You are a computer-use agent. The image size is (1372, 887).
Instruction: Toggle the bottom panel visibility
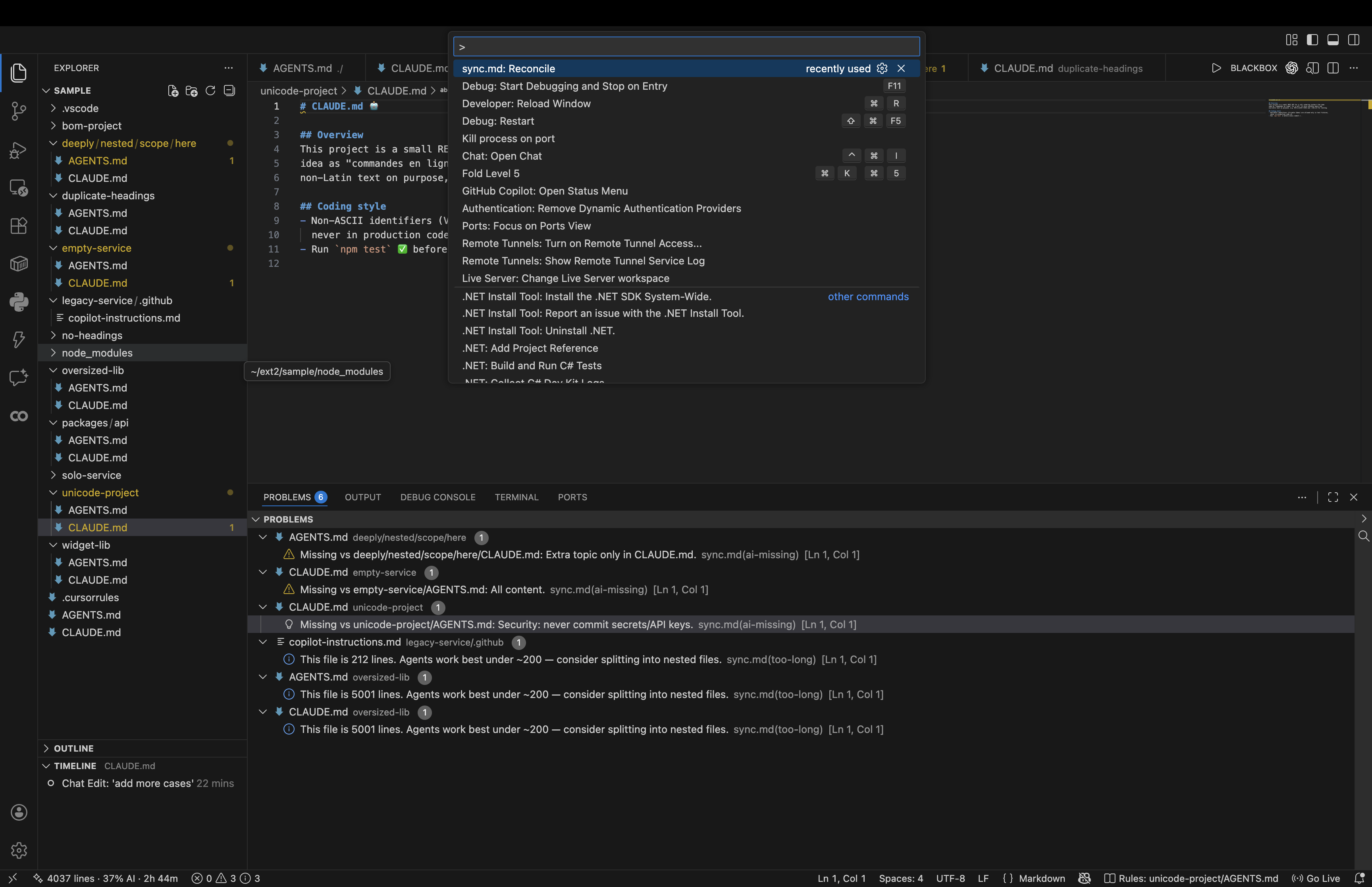(x=1333, y=40)
